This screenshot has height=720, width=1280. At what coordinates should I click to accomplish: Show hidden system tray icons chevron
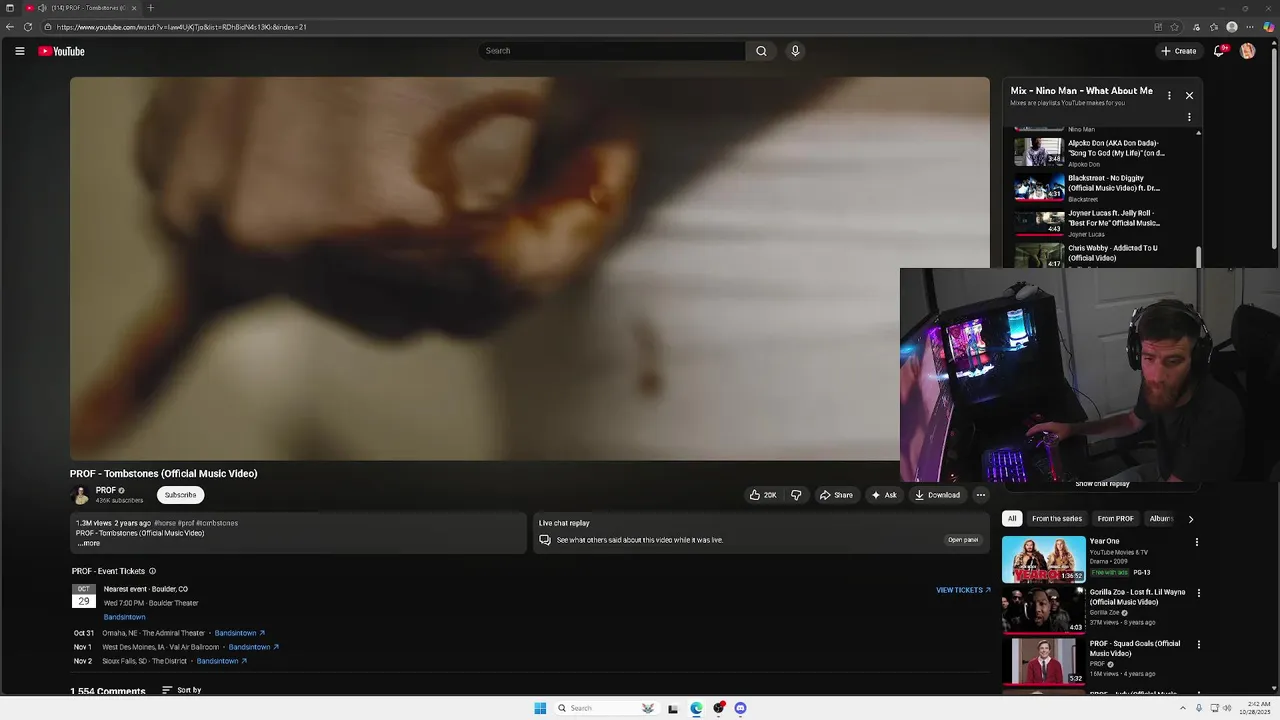pyautogui.click(x=1182, y=708)
